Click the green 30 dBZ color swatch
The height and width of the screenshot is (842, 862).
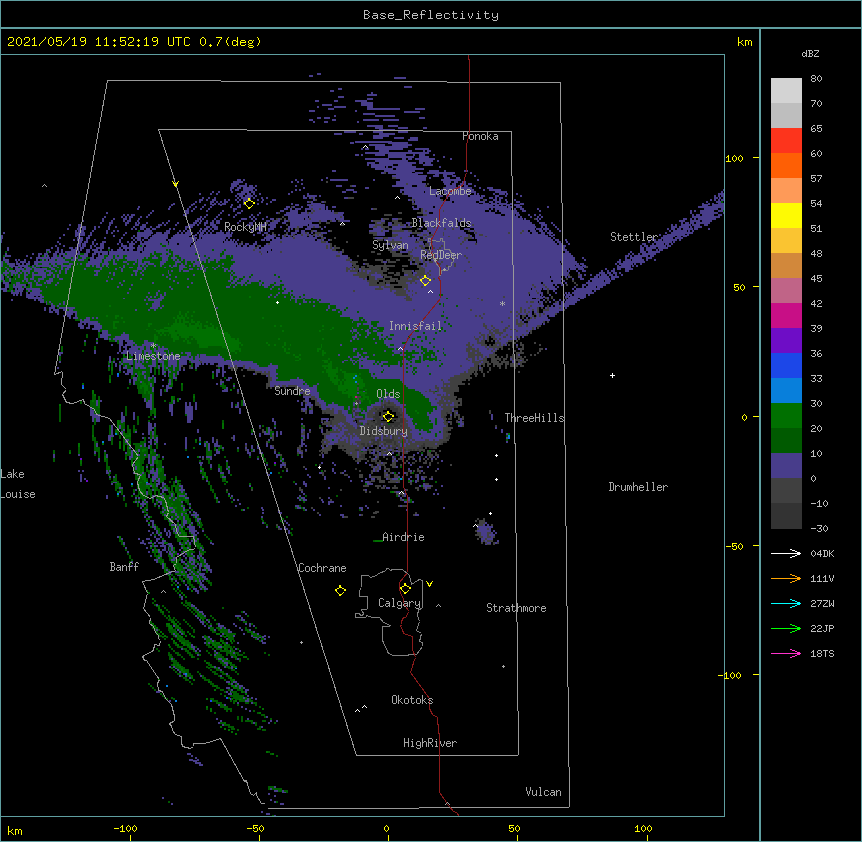pyautogui.click(x=786, y=416)
